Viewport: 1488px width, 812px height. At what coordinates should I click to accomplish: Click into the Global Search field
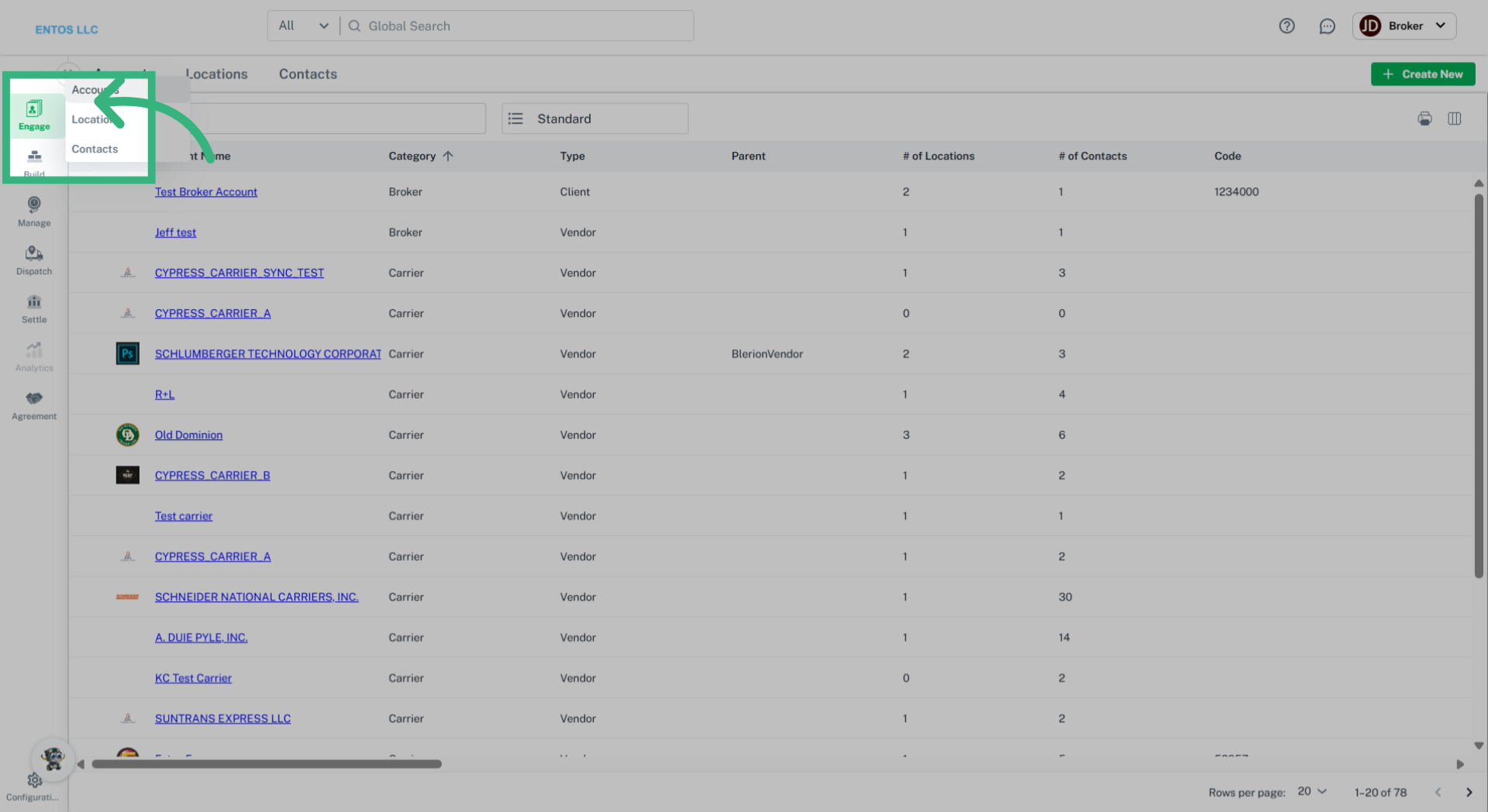coord(527,26)
